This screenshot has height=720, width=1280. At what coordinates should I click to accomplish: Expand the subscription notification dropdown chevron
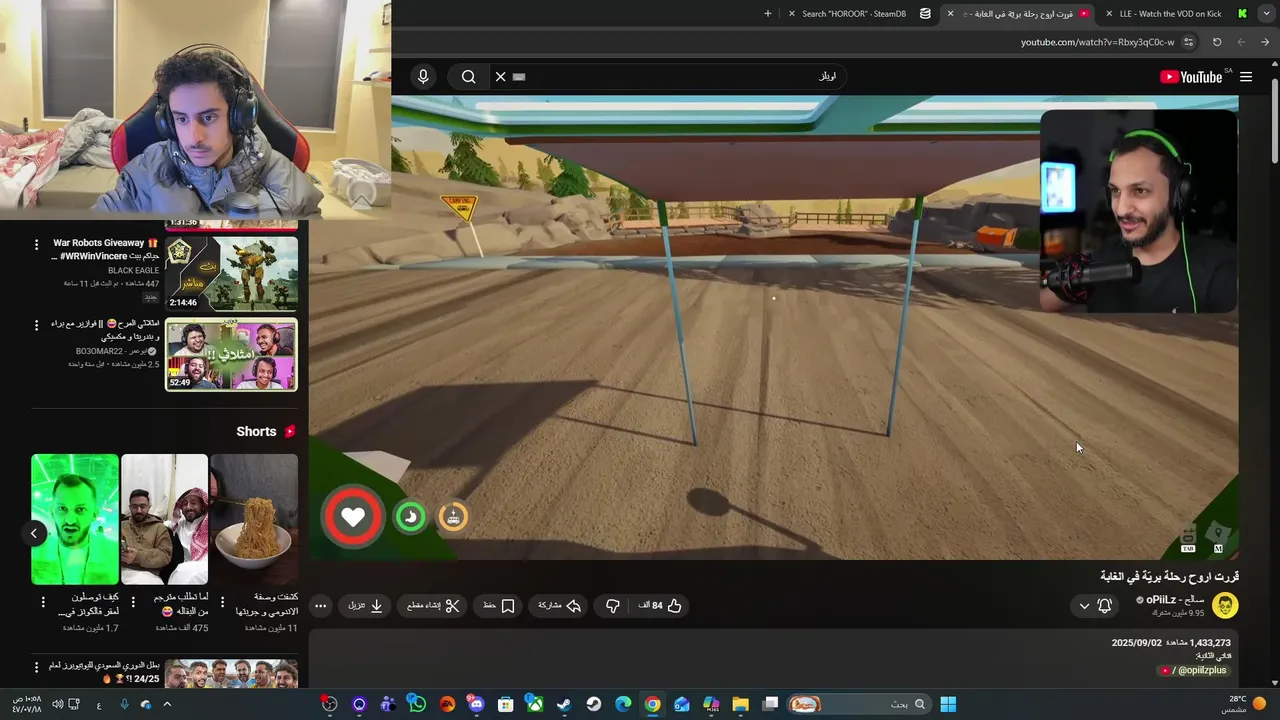click(x=1084, y=606)
